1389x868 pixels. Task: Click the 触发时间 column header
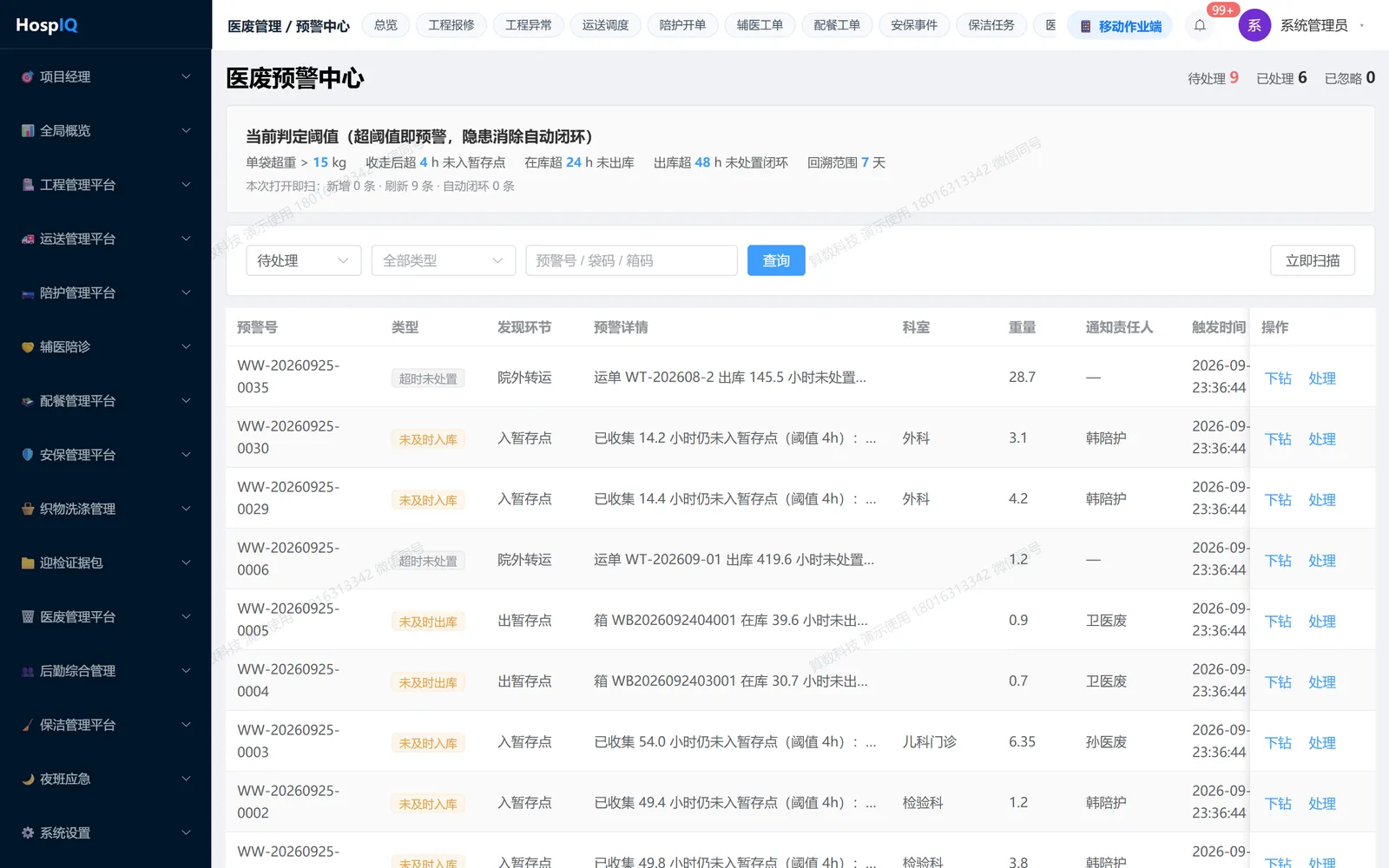[x=1219, y=327]
